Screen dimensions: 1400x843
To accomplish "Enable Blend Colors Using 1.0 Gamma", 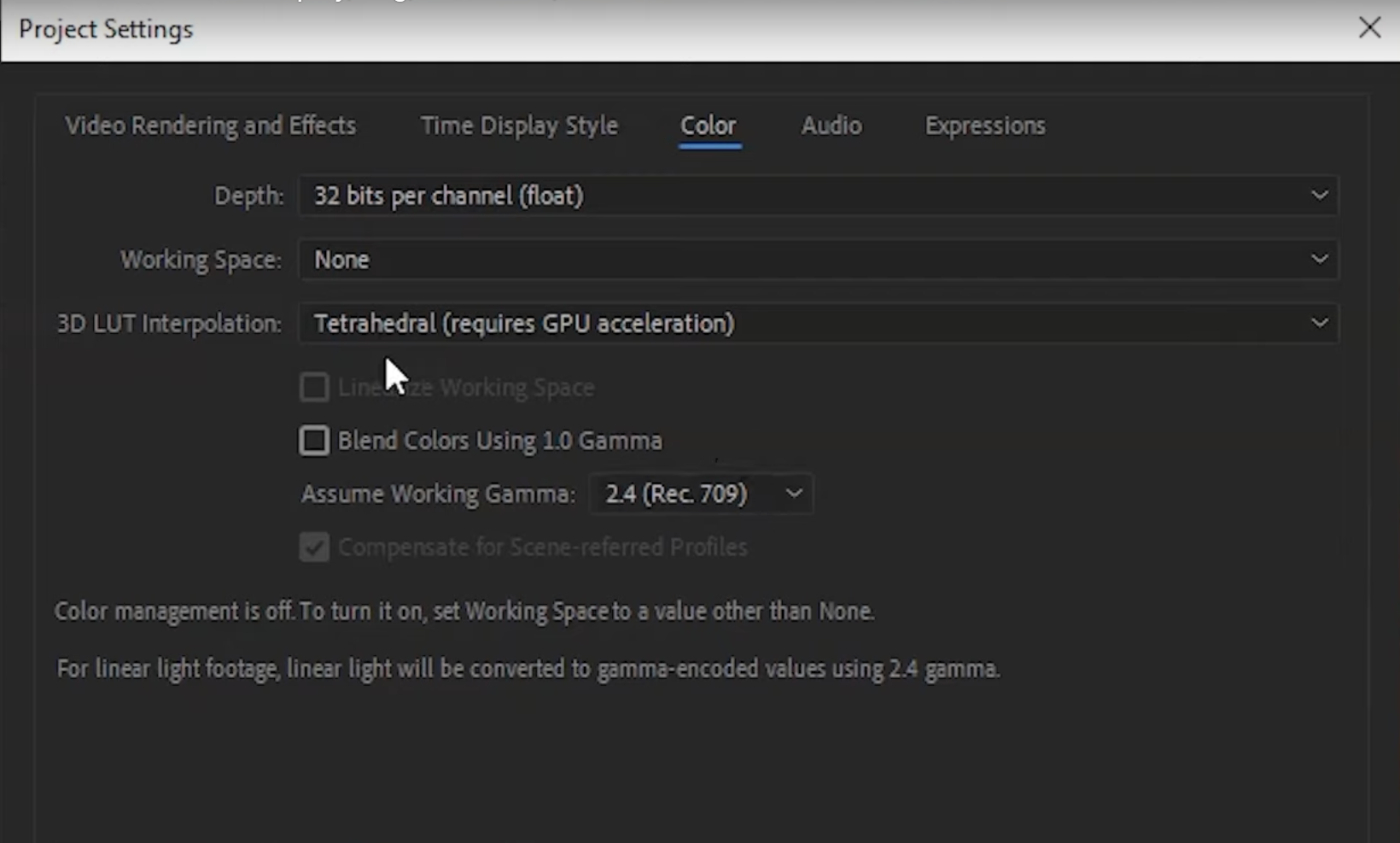I will coord(314,441).
